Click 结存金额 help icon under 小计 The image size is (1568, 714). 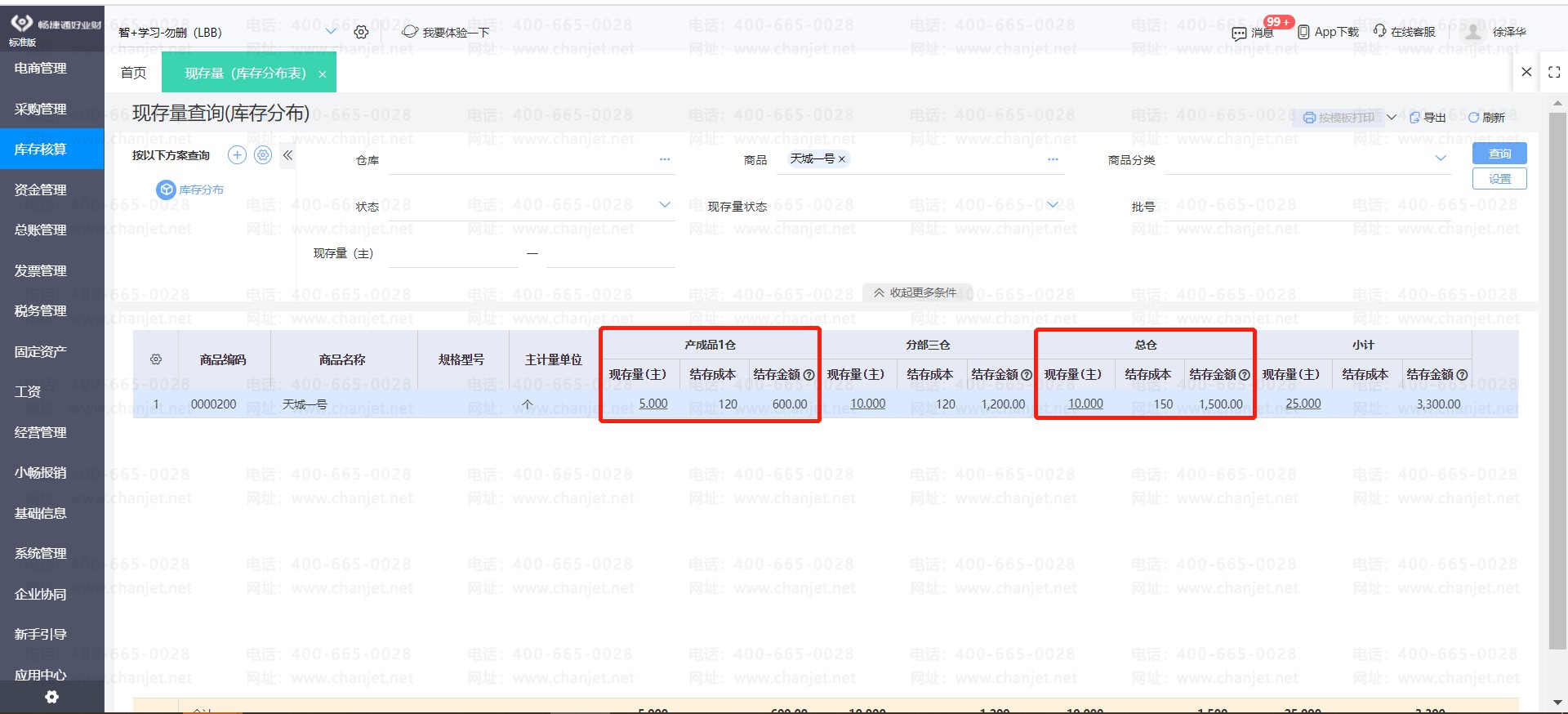pos(1462,375)
